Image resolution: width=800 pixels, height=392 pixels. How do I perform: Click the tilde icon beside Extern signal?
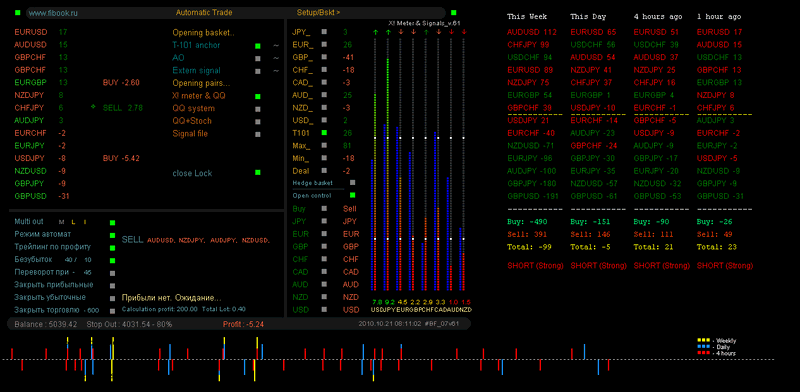tap(276, 71)
